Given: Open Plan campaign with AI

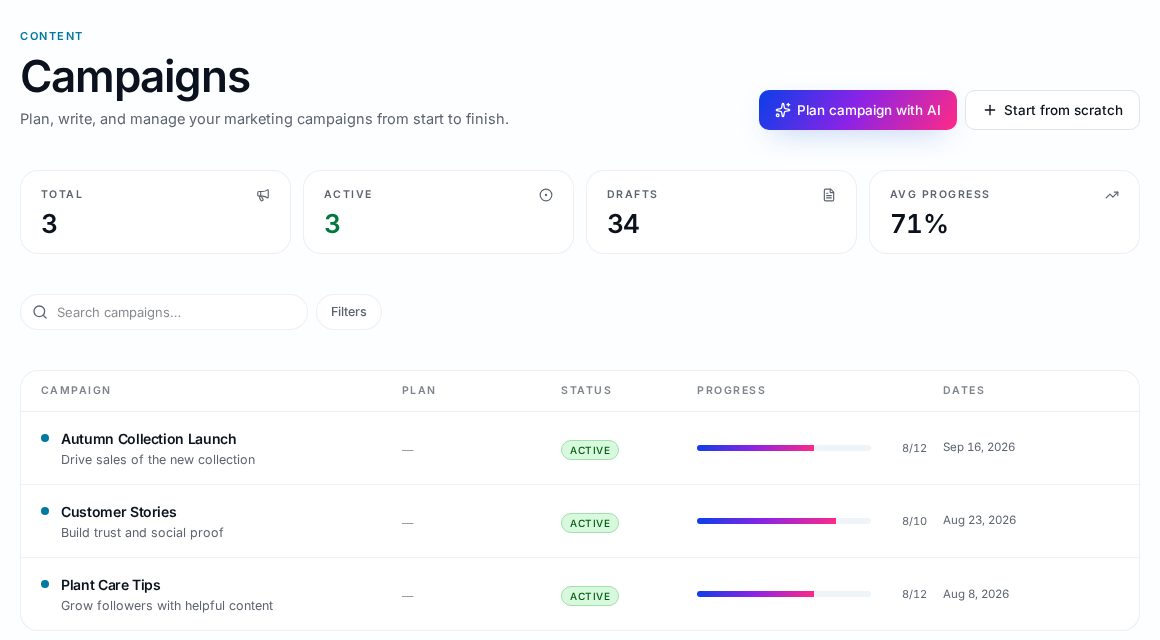Looking at the screenshot, I should (857, 110).
